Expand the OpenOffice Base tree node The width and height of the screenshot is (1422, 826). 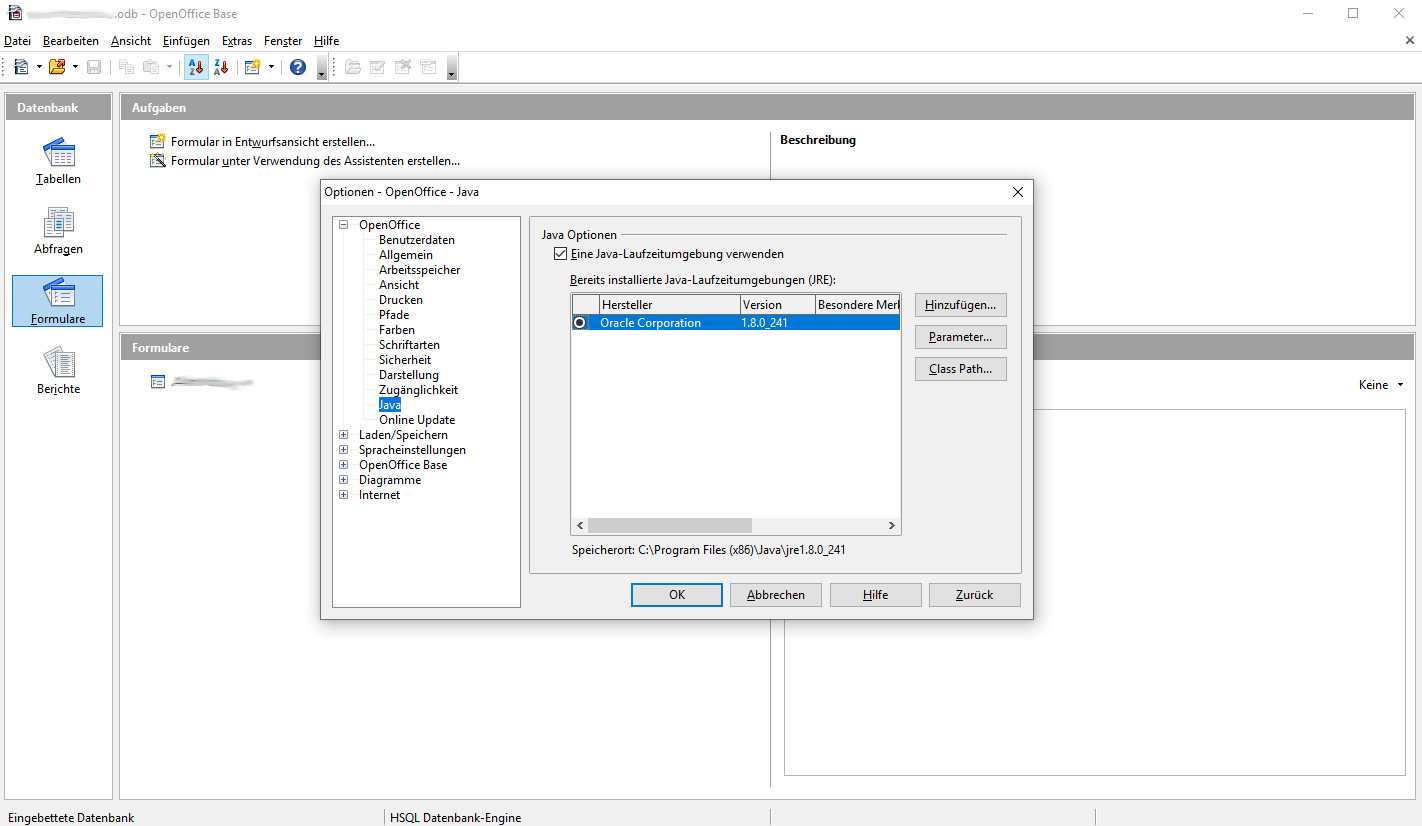click(344, 465)
